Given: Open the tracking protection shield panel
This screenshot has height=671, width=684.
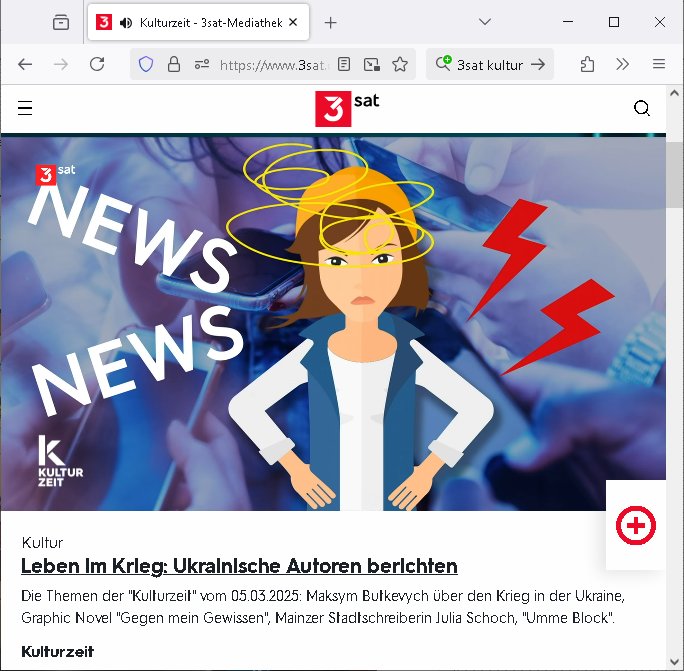Looking at the screenshot, I should [x=146, y=64].
